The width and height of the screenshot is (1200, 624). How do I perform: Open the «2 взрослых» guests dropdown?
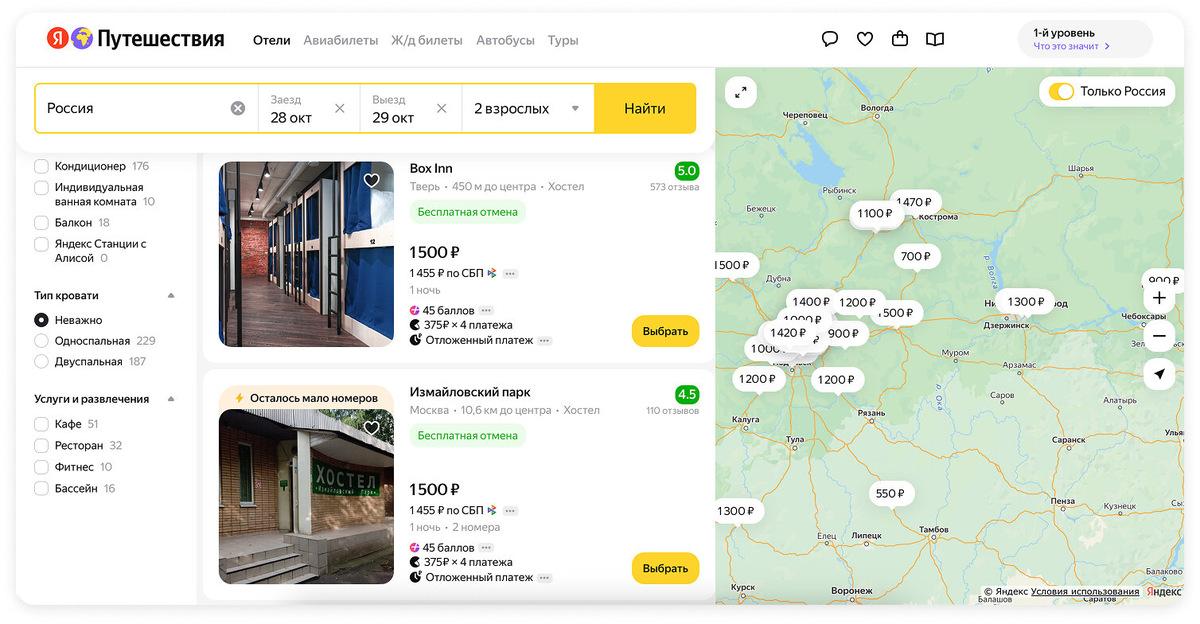(527, 107)
